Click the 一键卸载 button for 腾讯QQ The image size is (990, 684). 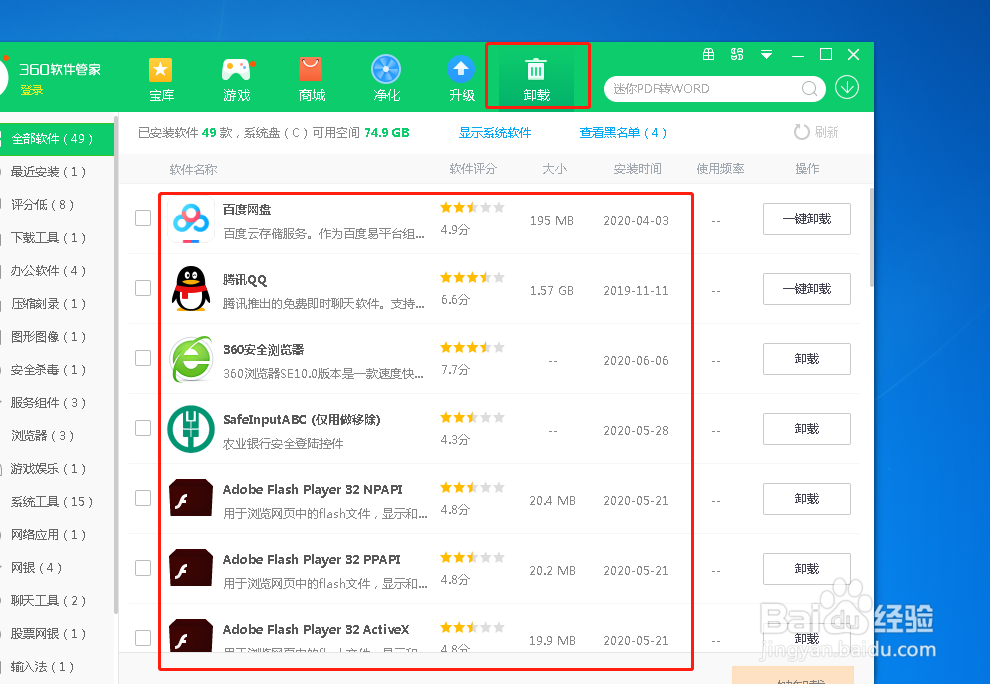[806, 289]
